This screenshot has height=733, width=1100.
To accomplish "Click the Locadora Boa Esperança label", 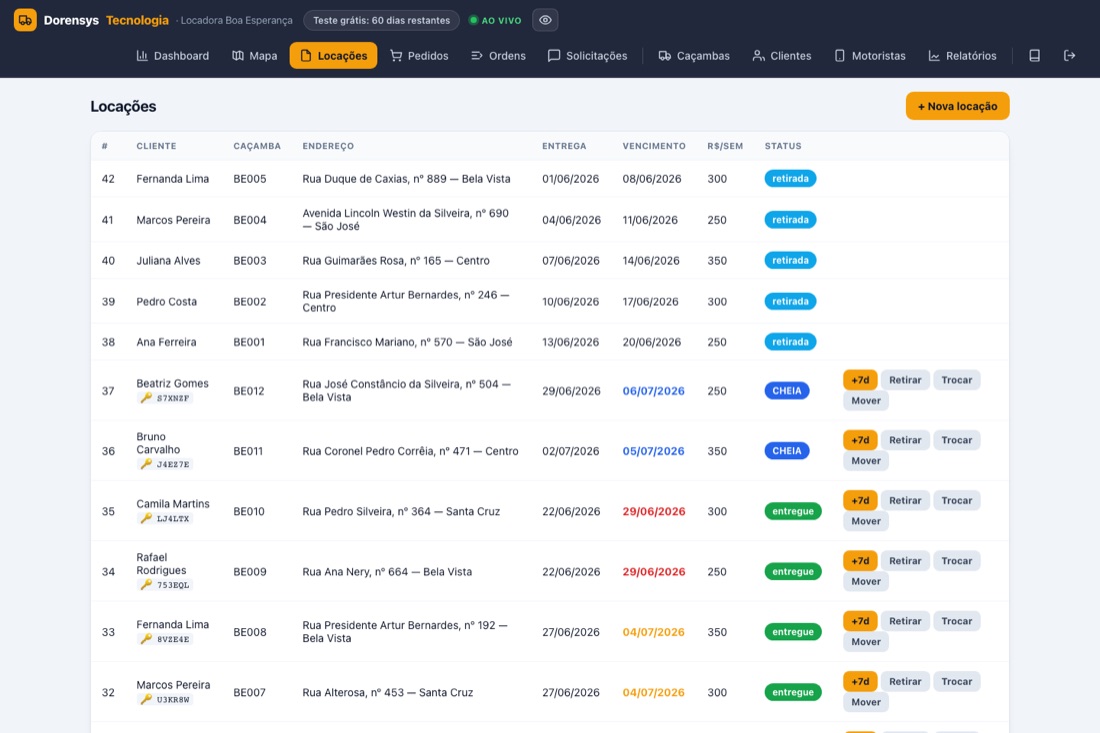I will click(x=236, y=20).
